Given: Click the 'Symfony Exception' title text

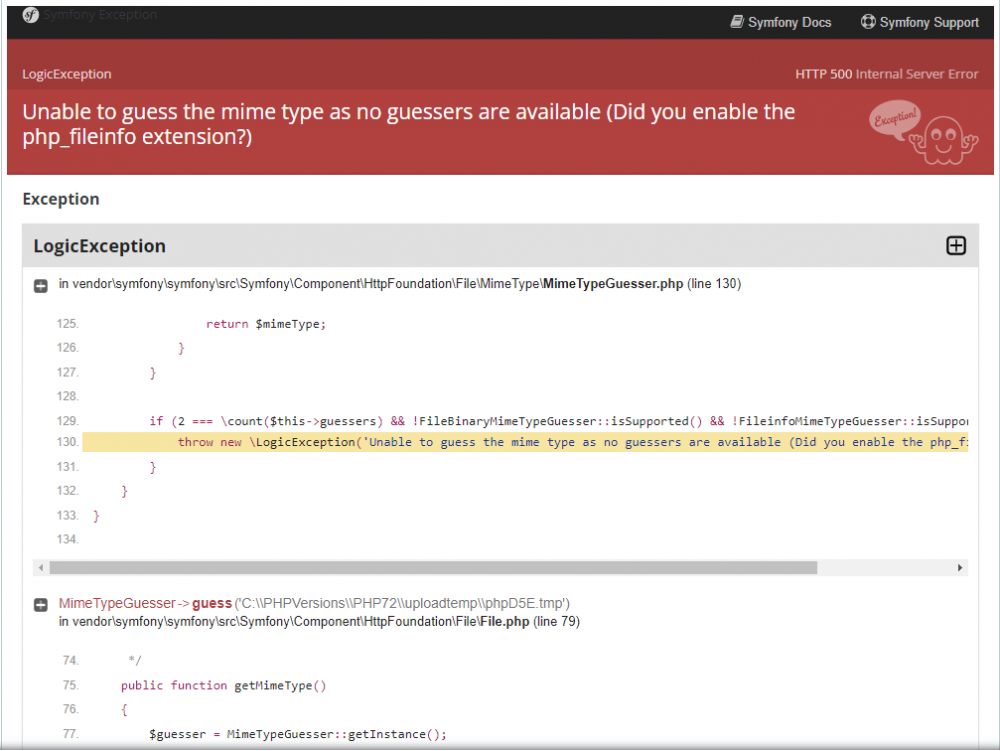Looking at the screenshot, I should (100, 15).
